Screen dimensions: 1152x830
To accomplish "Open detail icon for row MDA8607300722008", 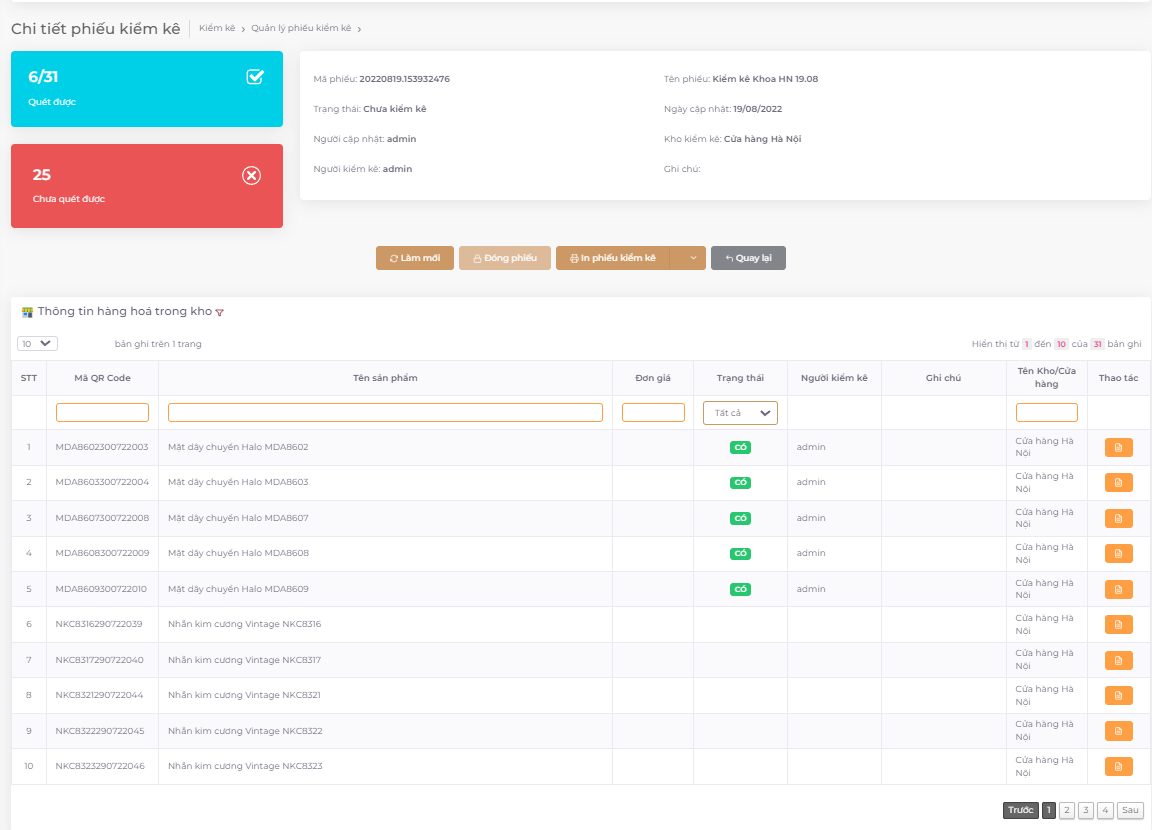I will (1118, 518).
